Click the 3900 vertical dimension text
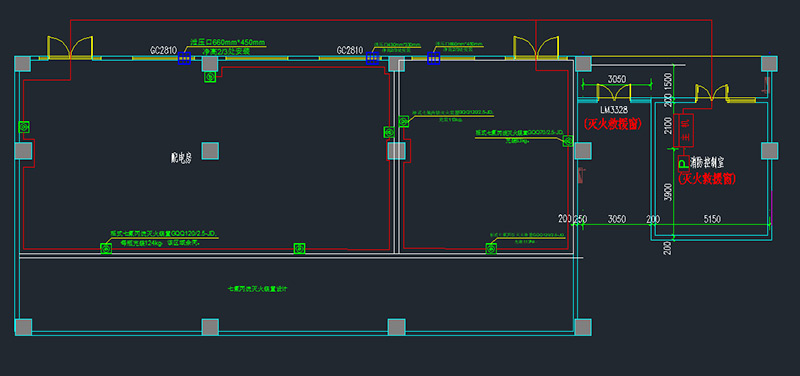Viewport: 800px width, 376px height. [x=668, y=192]
